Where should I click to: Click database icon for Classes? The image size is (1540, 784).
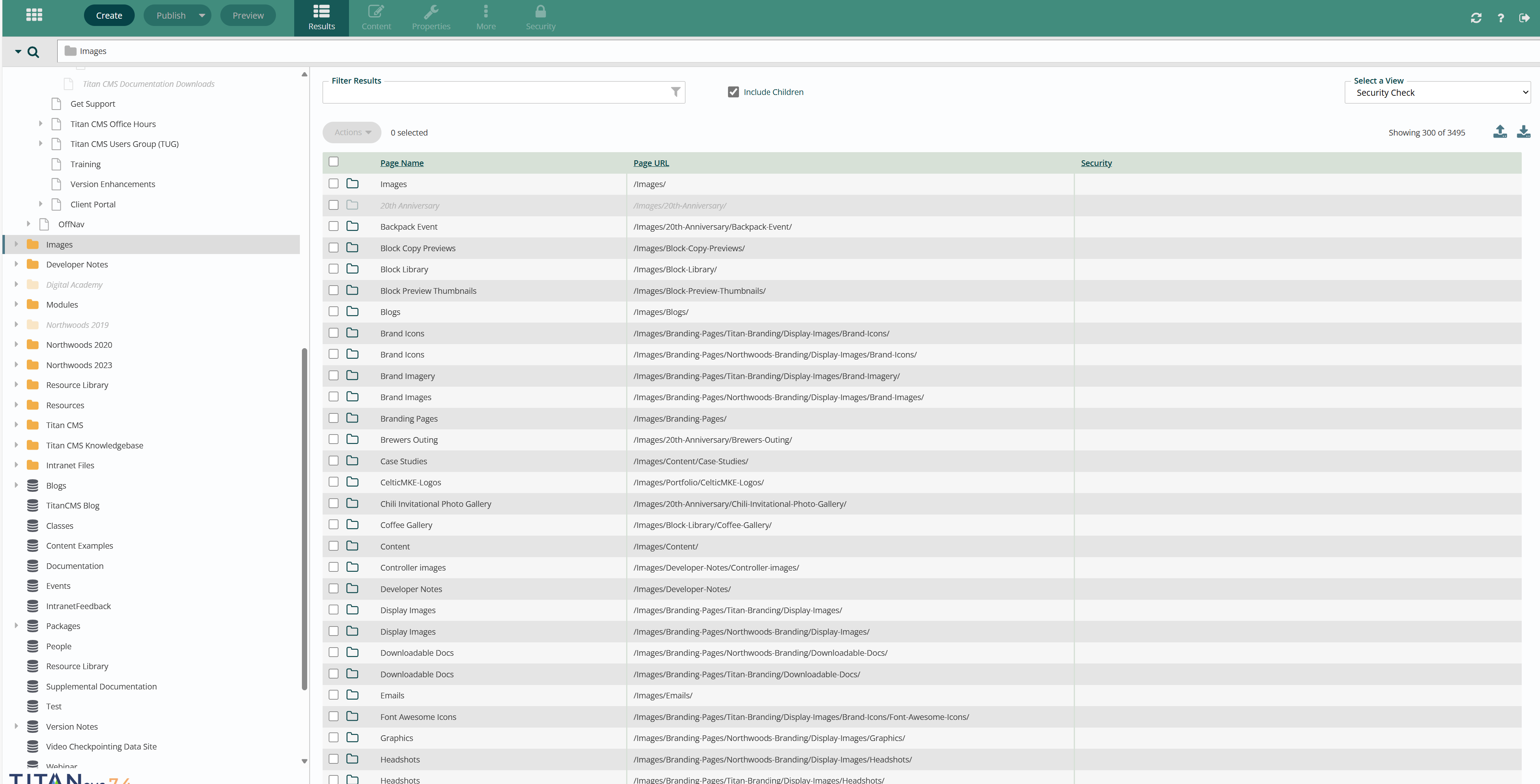coord(33,526)
